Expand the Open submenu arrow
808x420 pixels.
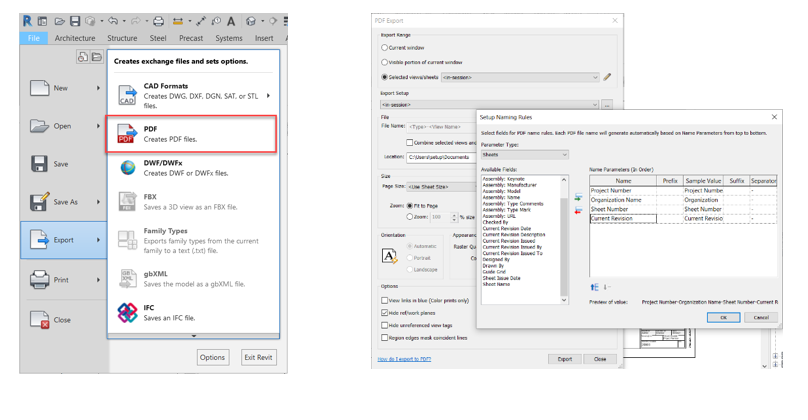(98, 126)
